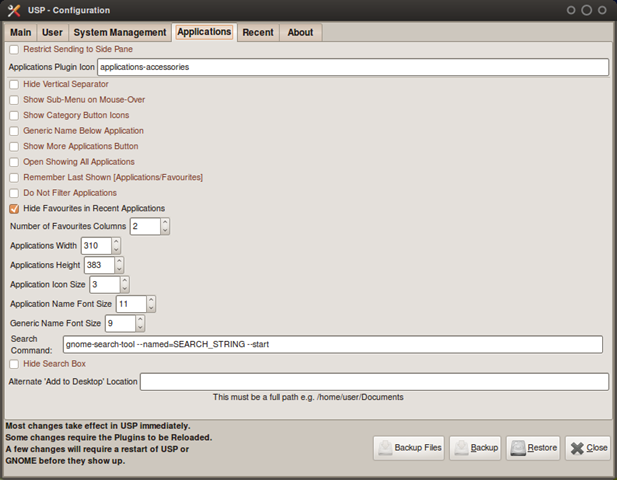Switch to the Recent tab

[258, 32]
